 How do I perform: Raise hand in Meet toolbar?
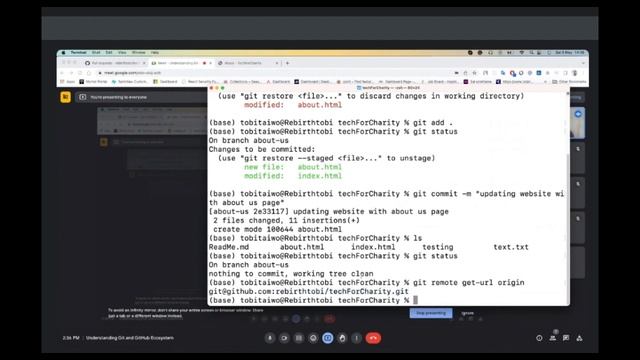tap(342, 338)
